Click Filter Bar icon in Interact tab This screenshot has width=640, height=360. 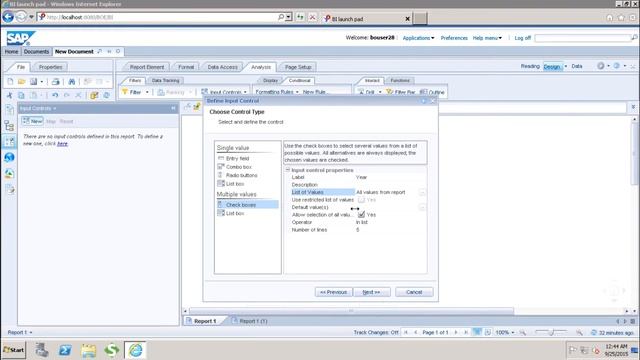pyautogui.click(x=389, y=92)
